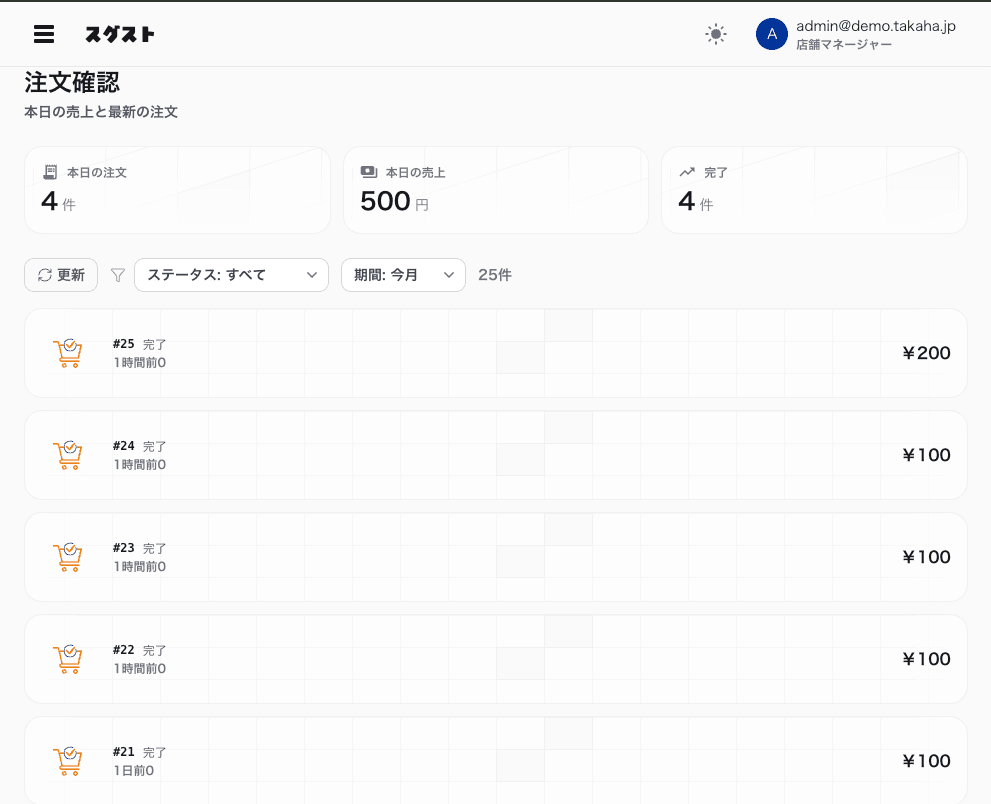The height and width of the screenshot is (804, 991).
Task: Open the 期間: 今月 dropdown
Action: (x=403, y=274)
